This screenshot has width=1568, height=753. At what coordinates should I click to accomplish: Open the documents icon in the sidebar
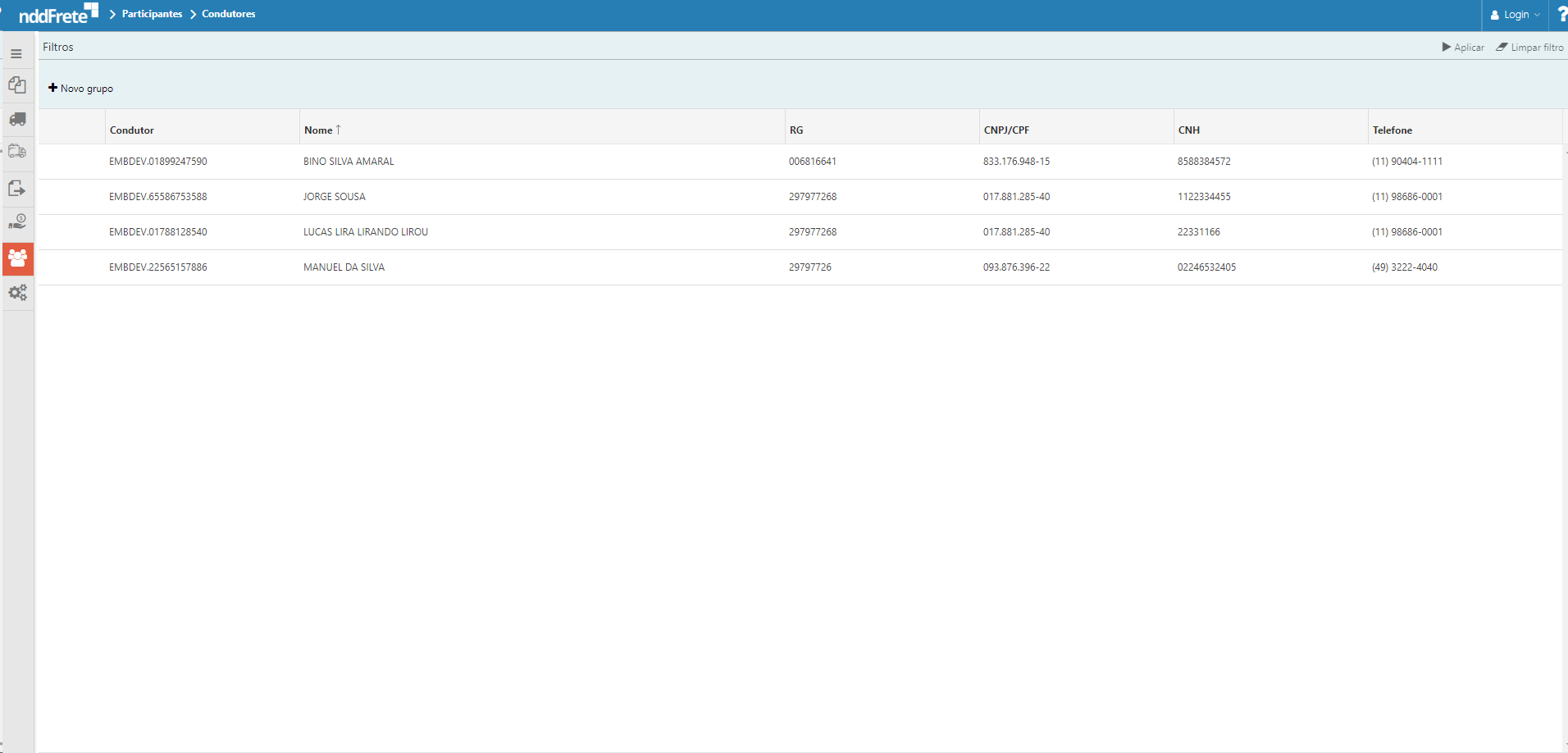pos(17,85)
